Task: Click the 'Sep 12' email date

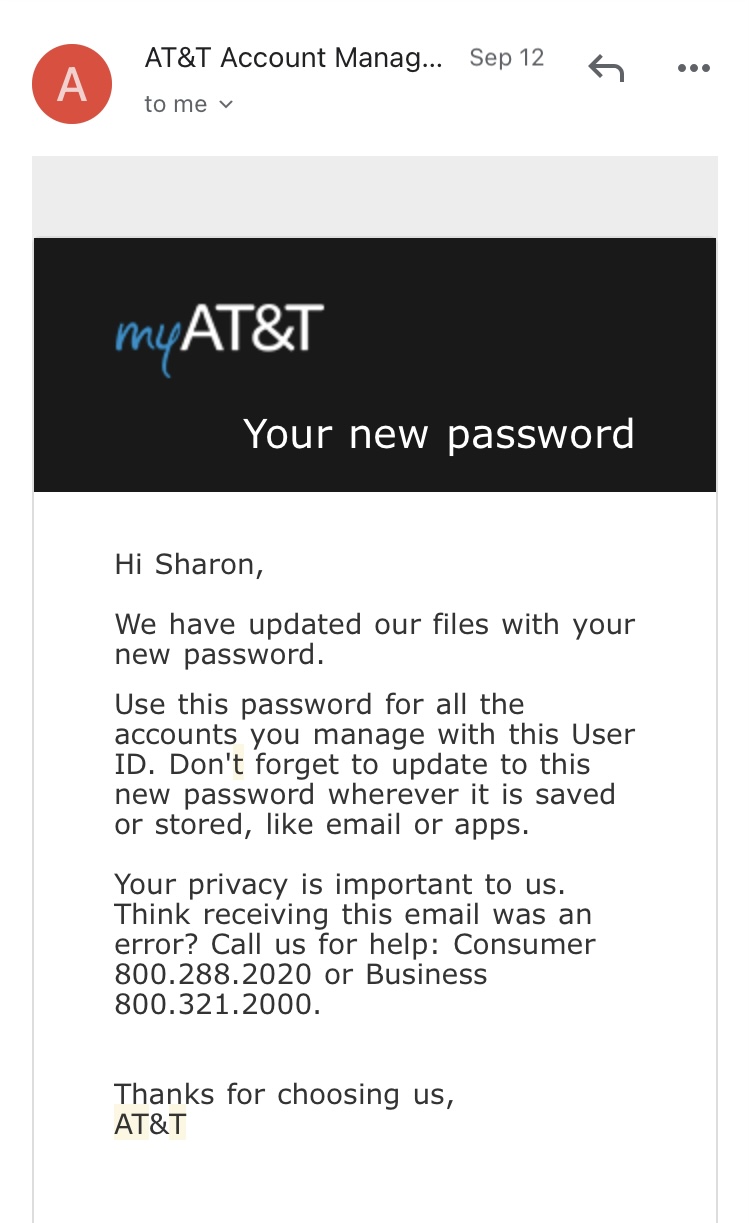Action: click(506, 58)
